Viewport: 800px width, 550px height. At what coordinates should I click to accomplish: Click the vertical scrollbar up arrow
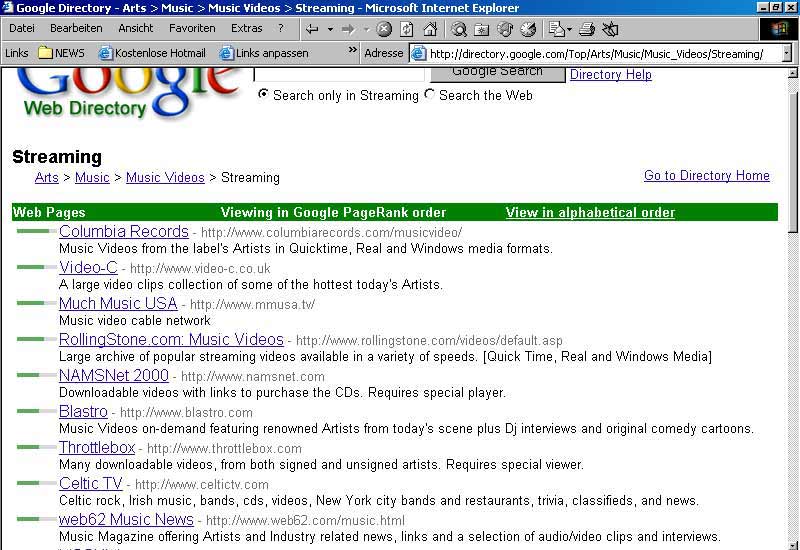coord(792,73)
